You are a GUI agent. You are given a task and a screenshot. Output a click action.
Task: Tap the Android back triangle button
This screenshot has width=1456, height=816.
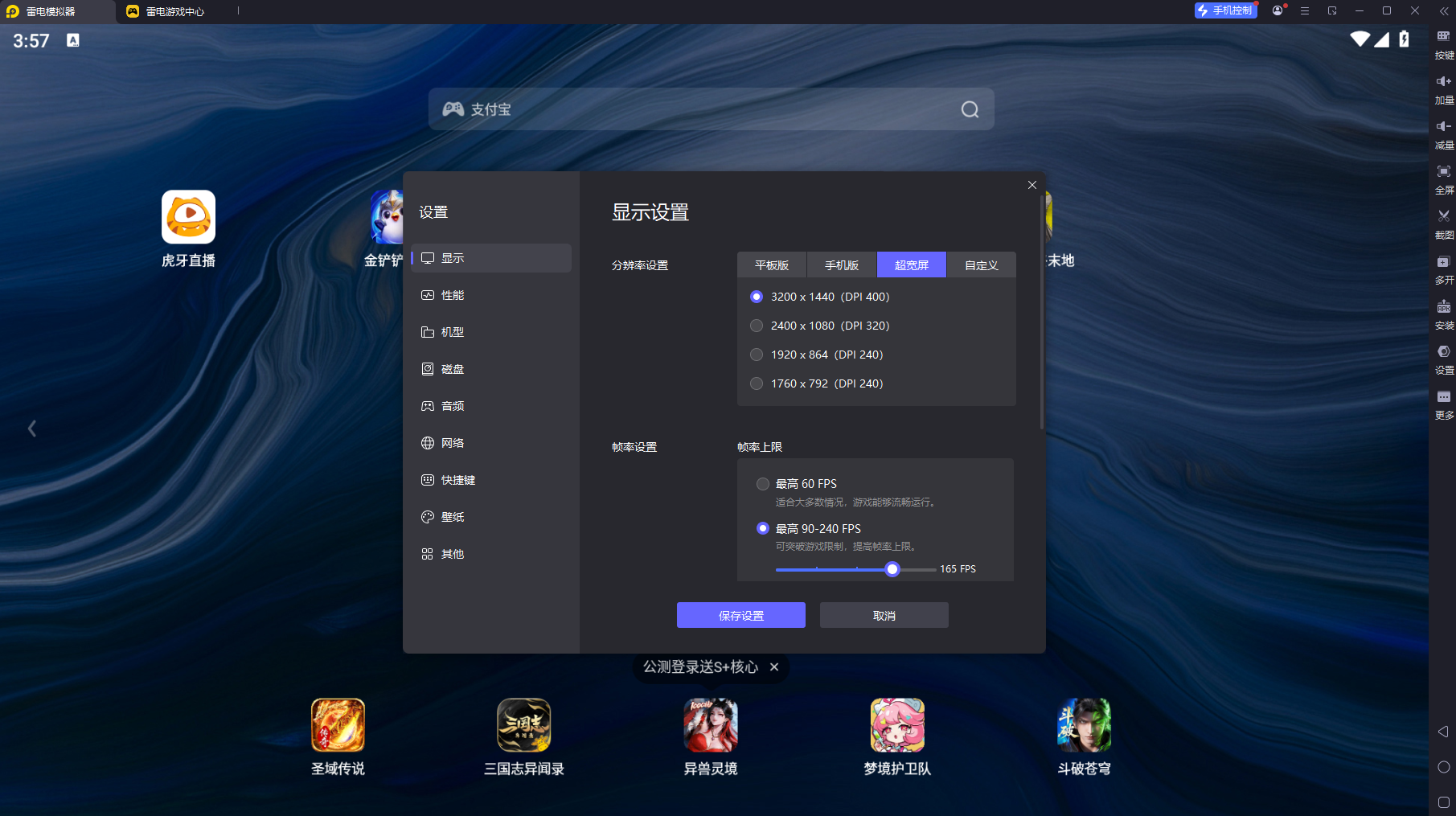pyautogui.click(x=1443, y=732)
